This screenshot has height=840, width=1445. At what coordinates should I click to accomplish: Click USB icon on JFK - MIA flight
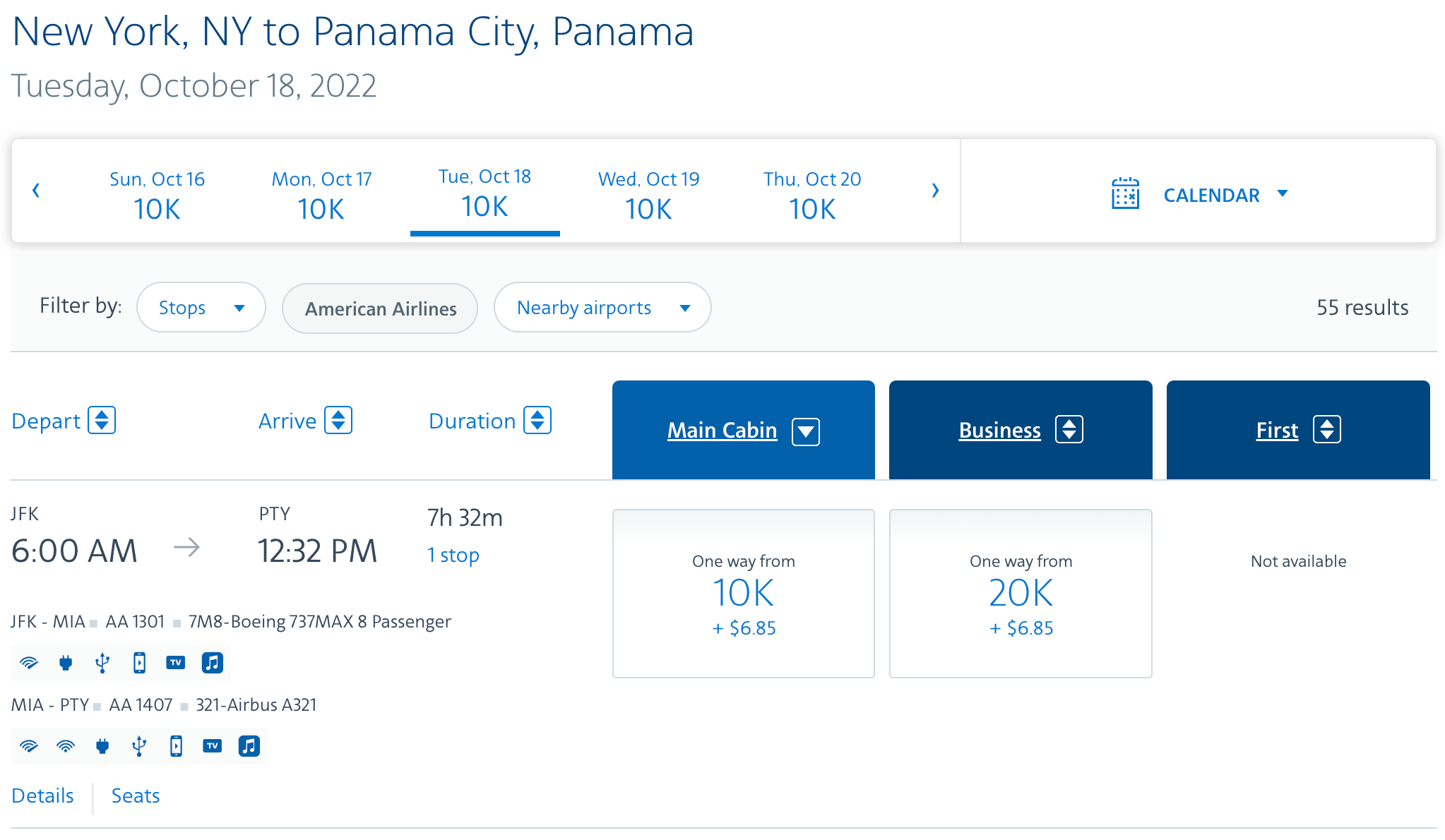click(102, 663)
